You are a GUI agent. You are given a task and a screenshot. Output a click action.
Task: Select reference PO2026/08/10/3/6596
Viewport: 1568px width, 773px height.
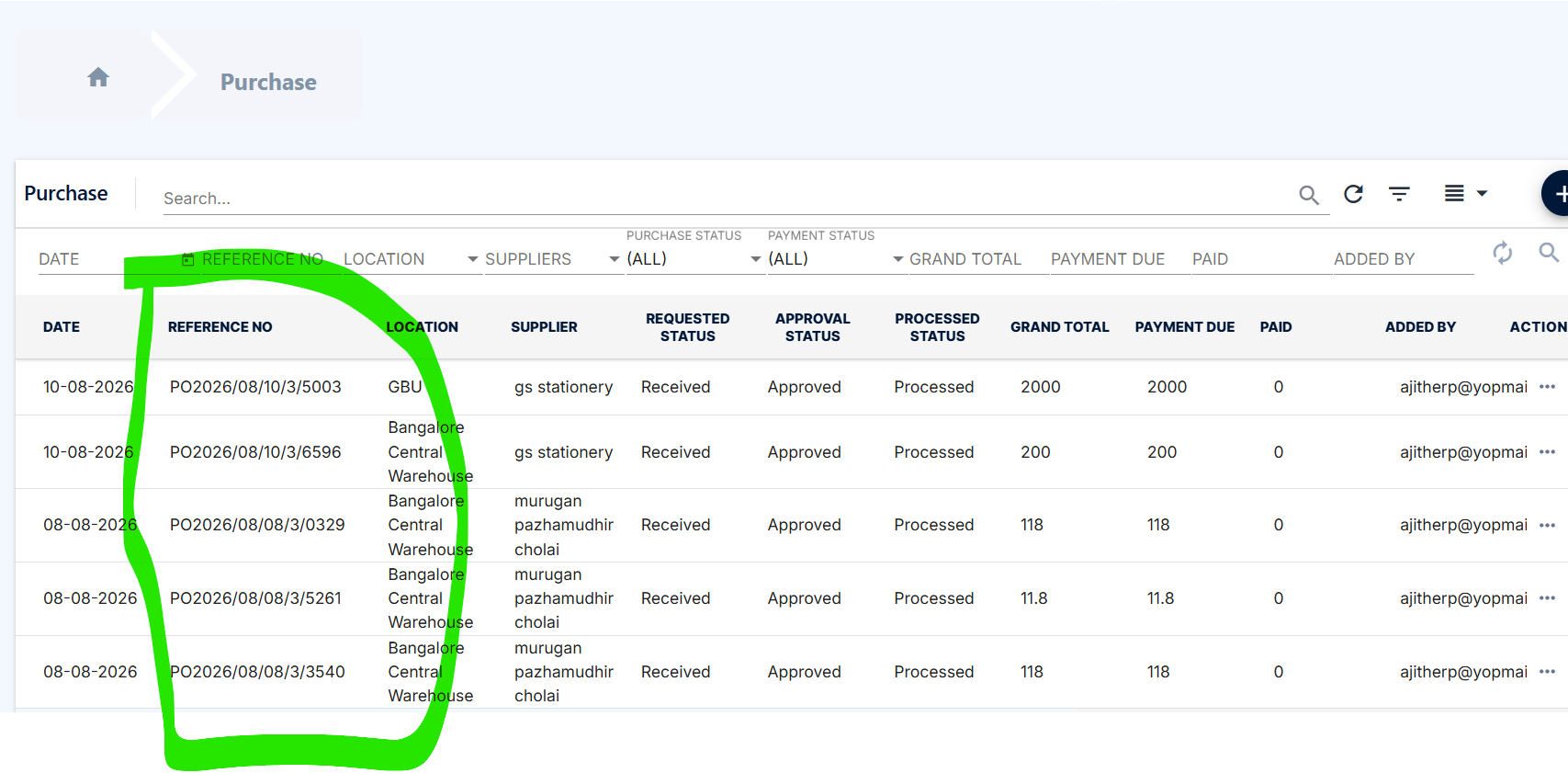255,452
